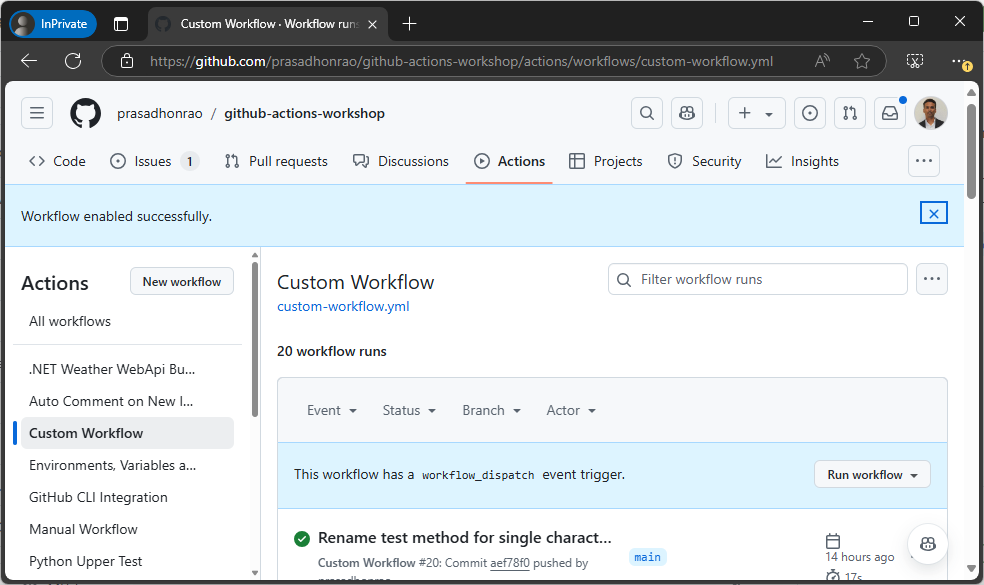
Task: Open GitHub CLI Integration workflow
Action: tap(99, 497)
